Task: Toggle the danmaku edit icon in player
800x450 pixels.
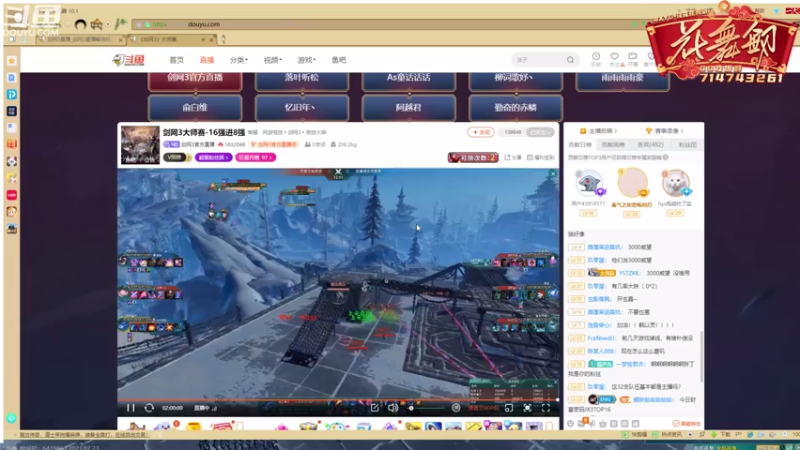Action: click(x=374, y=408)
